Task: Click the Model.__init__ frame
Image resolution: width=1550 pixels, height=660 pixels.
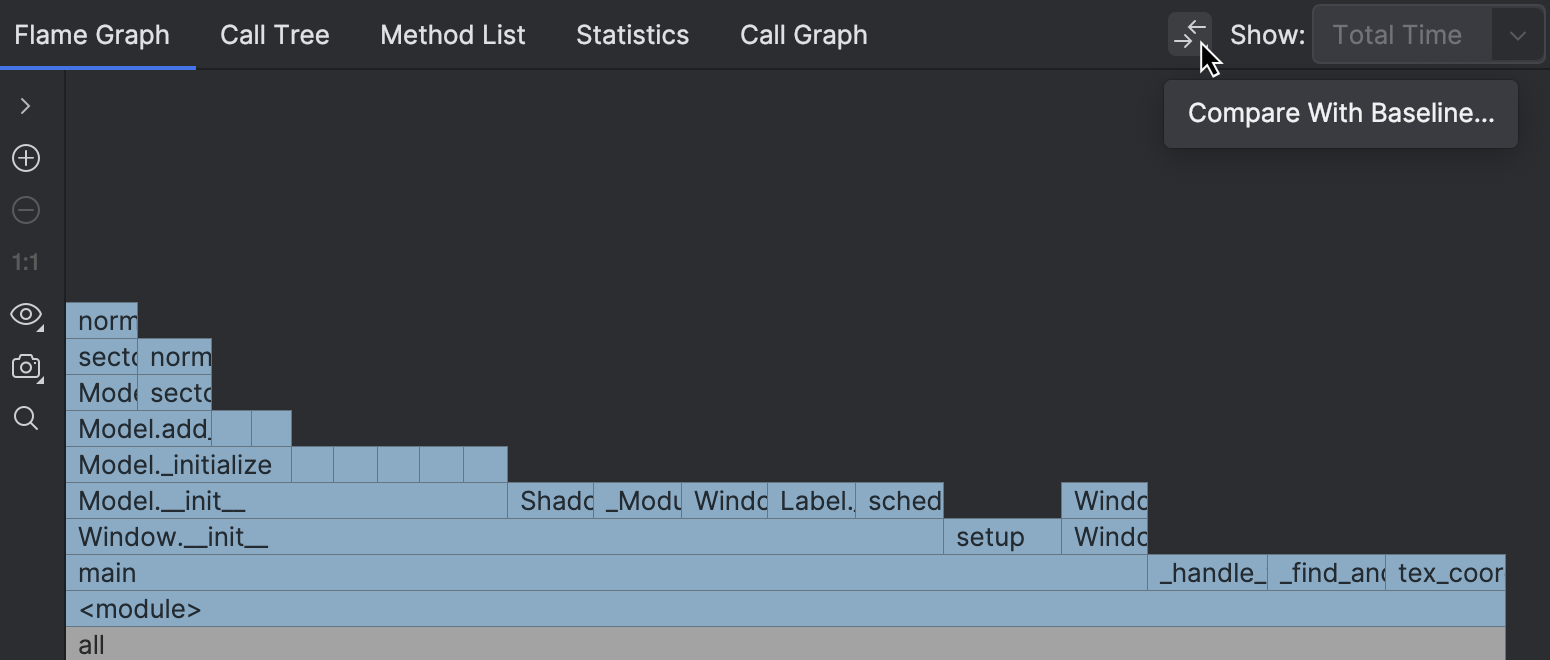Action: click(x=250, y=501)
